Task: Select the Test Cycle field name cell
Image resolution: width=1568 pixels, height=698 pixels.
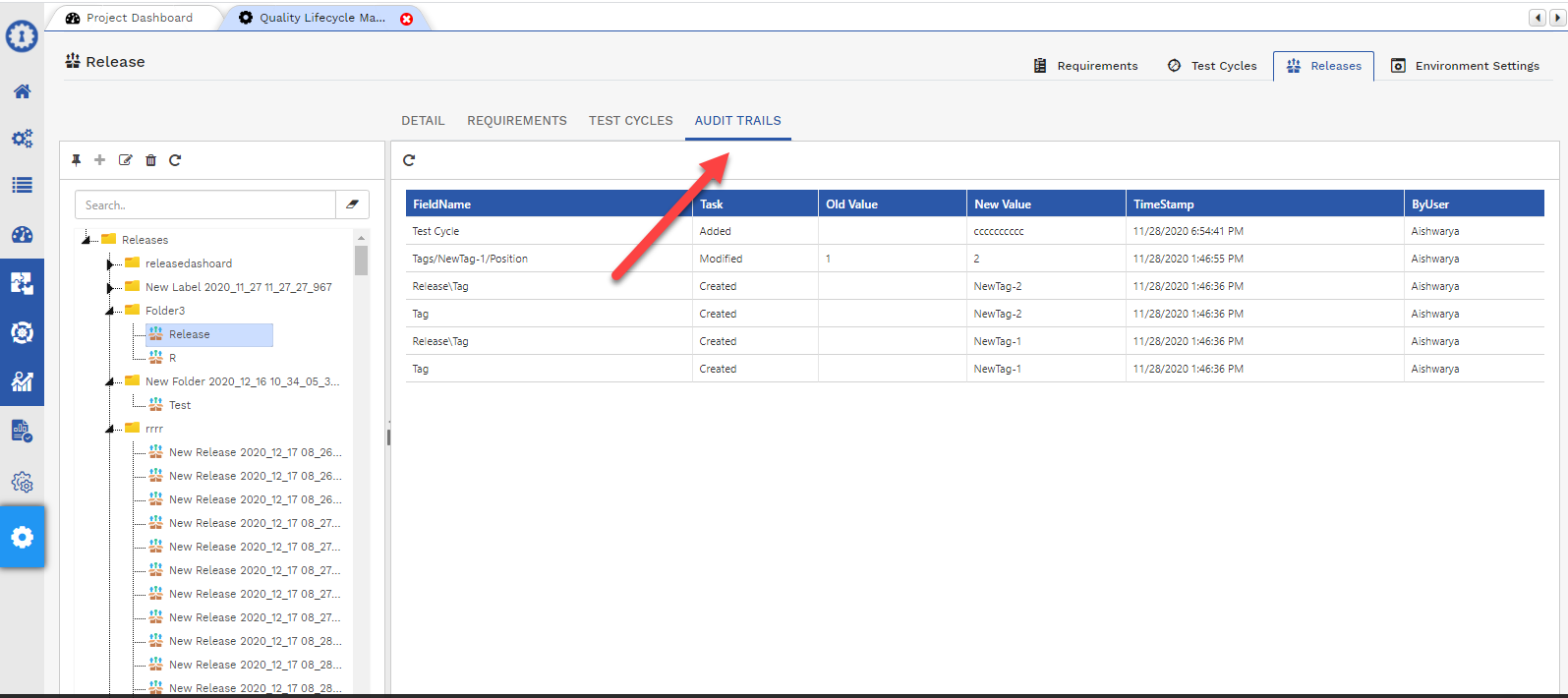Action: coord(549,231)
